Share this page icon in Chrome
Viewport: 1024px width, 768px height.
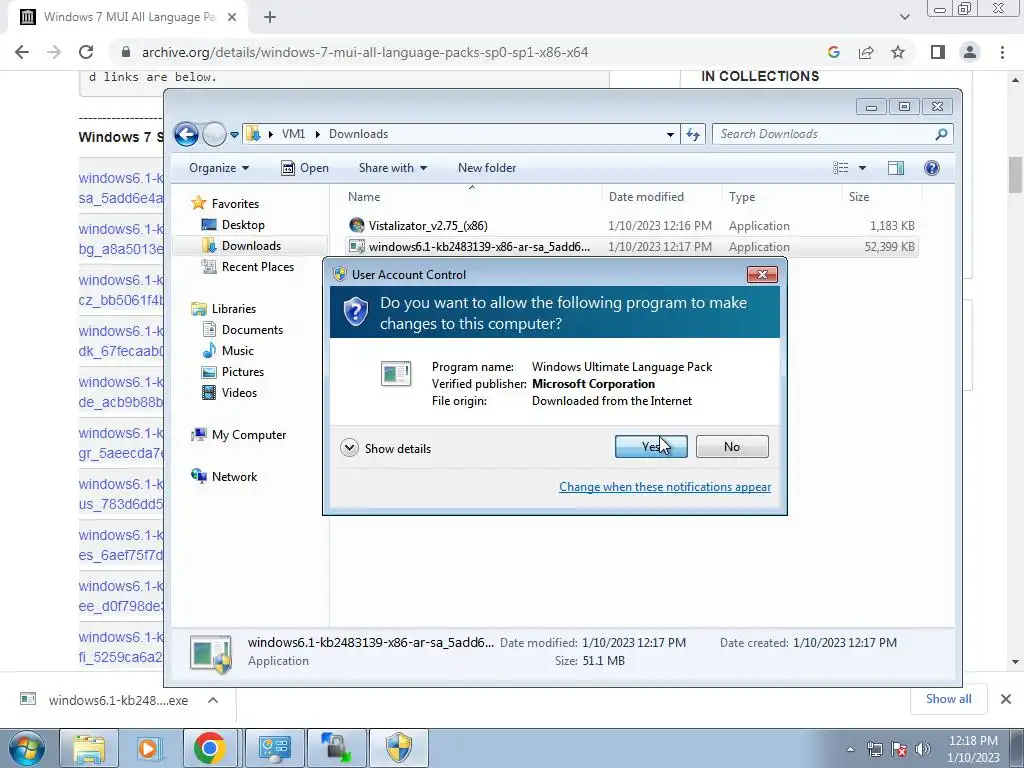point(866,52)
